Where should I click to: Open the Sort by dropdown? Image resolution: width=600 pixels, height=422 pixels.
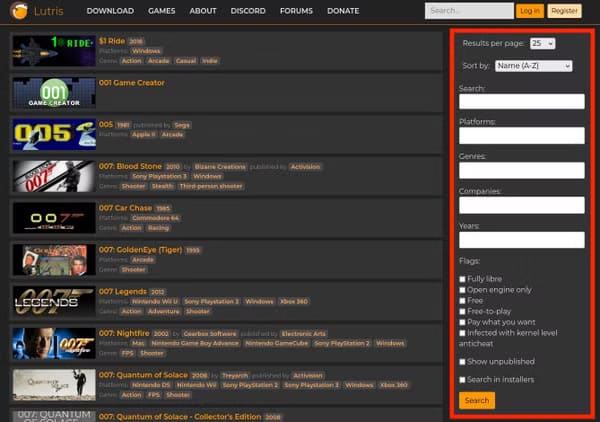click(533, 66)
